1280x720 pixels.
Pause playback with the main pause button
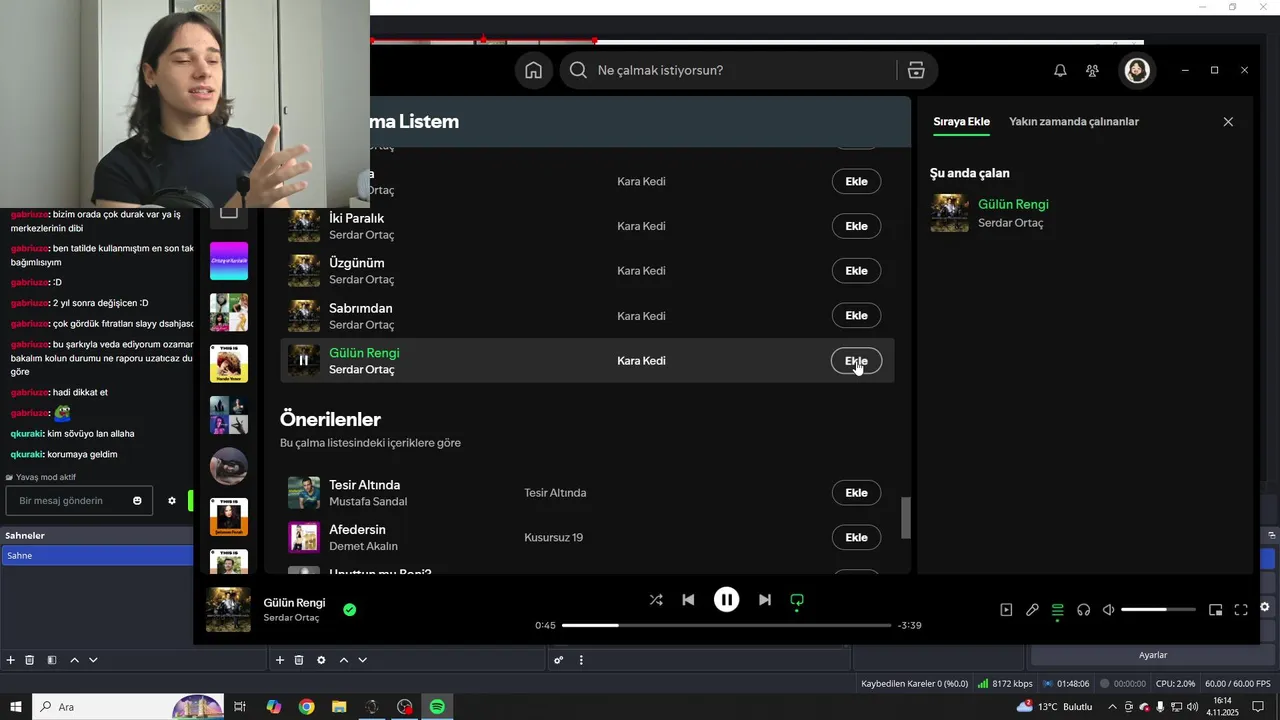726,600
